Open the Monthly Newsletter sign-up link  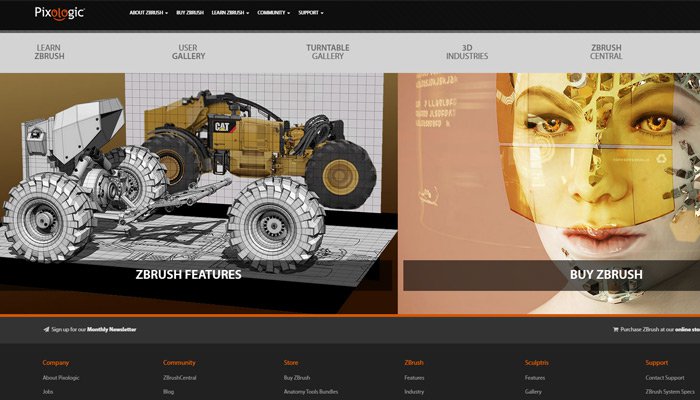tap(112, 329)
